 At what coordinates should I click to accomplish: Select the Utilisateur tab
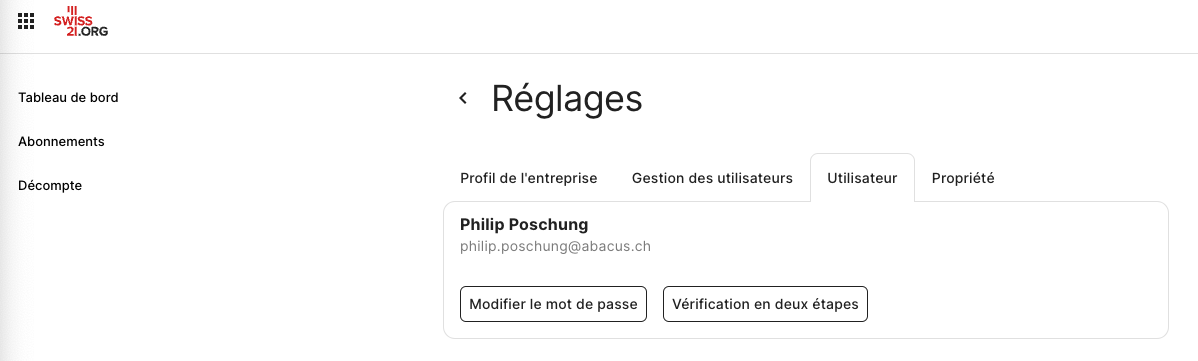(x=862, y=178)
